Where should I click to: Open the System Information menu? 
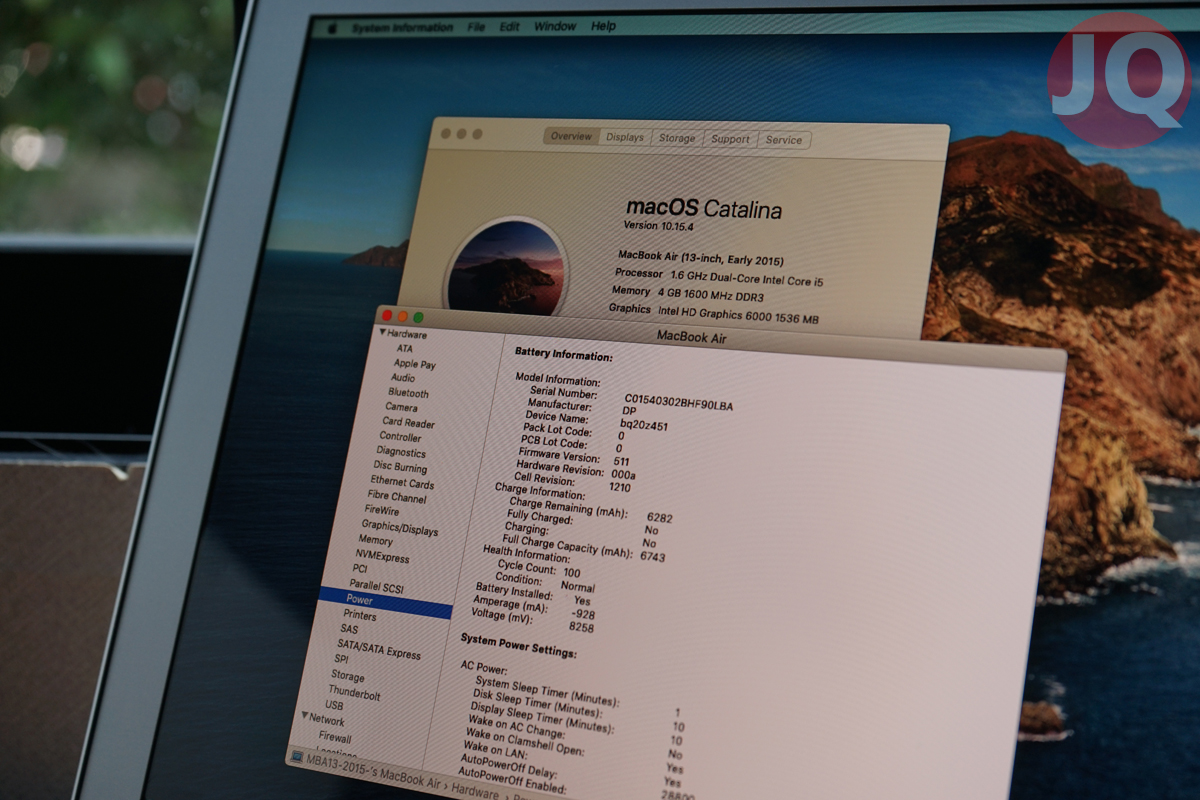point(402,28)
